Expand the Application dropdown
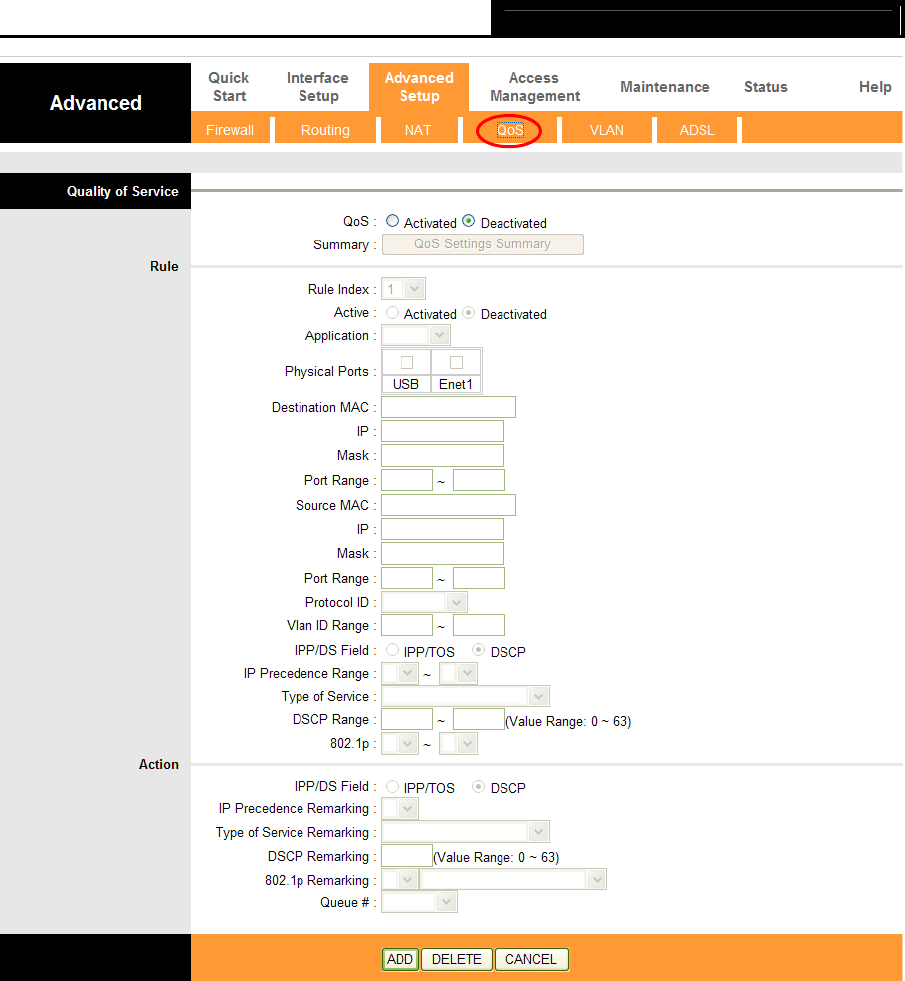905x981 pixels. [416, 336]
